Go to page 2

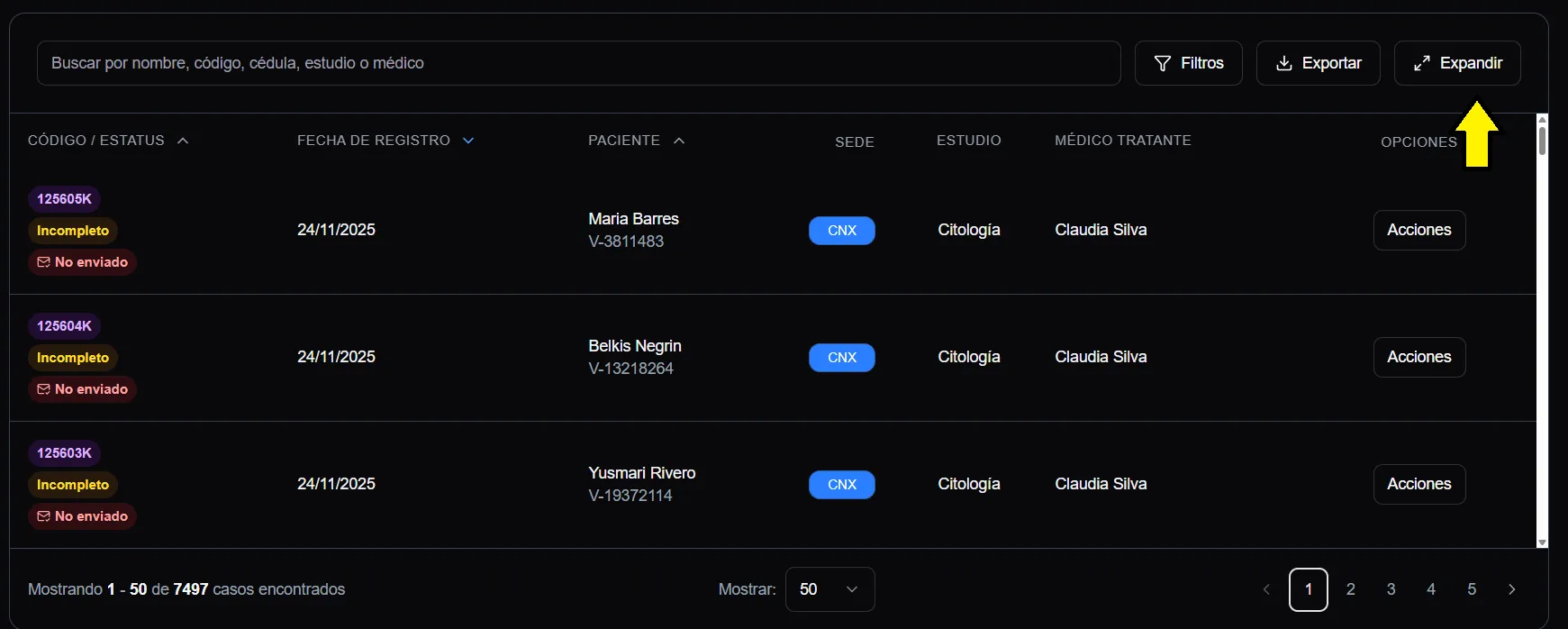[1350, 589]
